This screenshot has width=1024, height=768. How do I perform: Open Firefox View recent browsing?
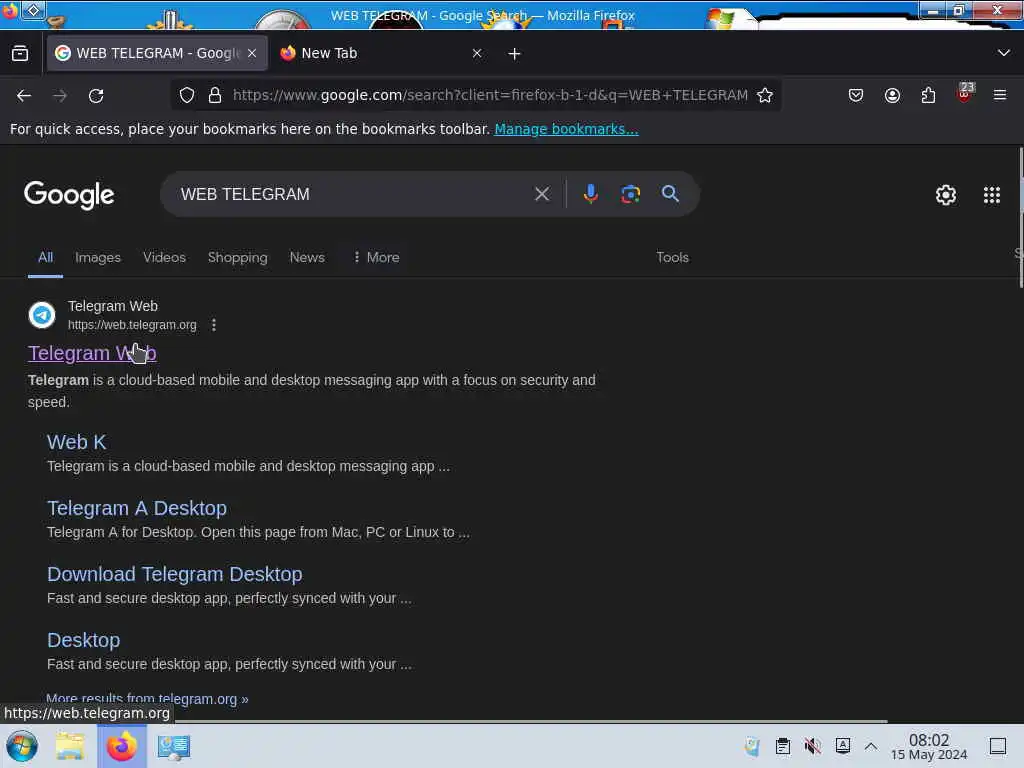click(20, 54)
